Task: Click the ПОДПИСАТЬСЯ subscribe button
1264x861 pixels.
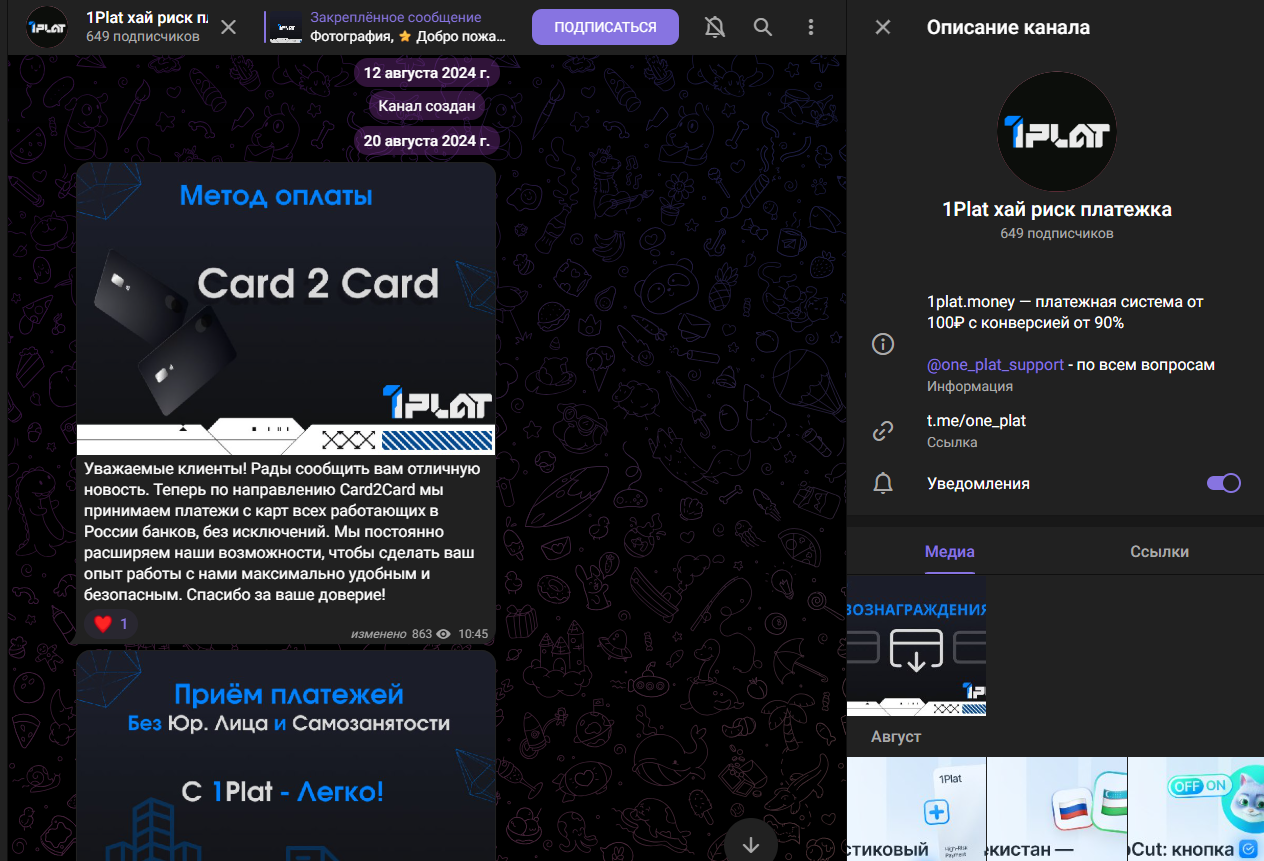Action: tap(605, 27)
